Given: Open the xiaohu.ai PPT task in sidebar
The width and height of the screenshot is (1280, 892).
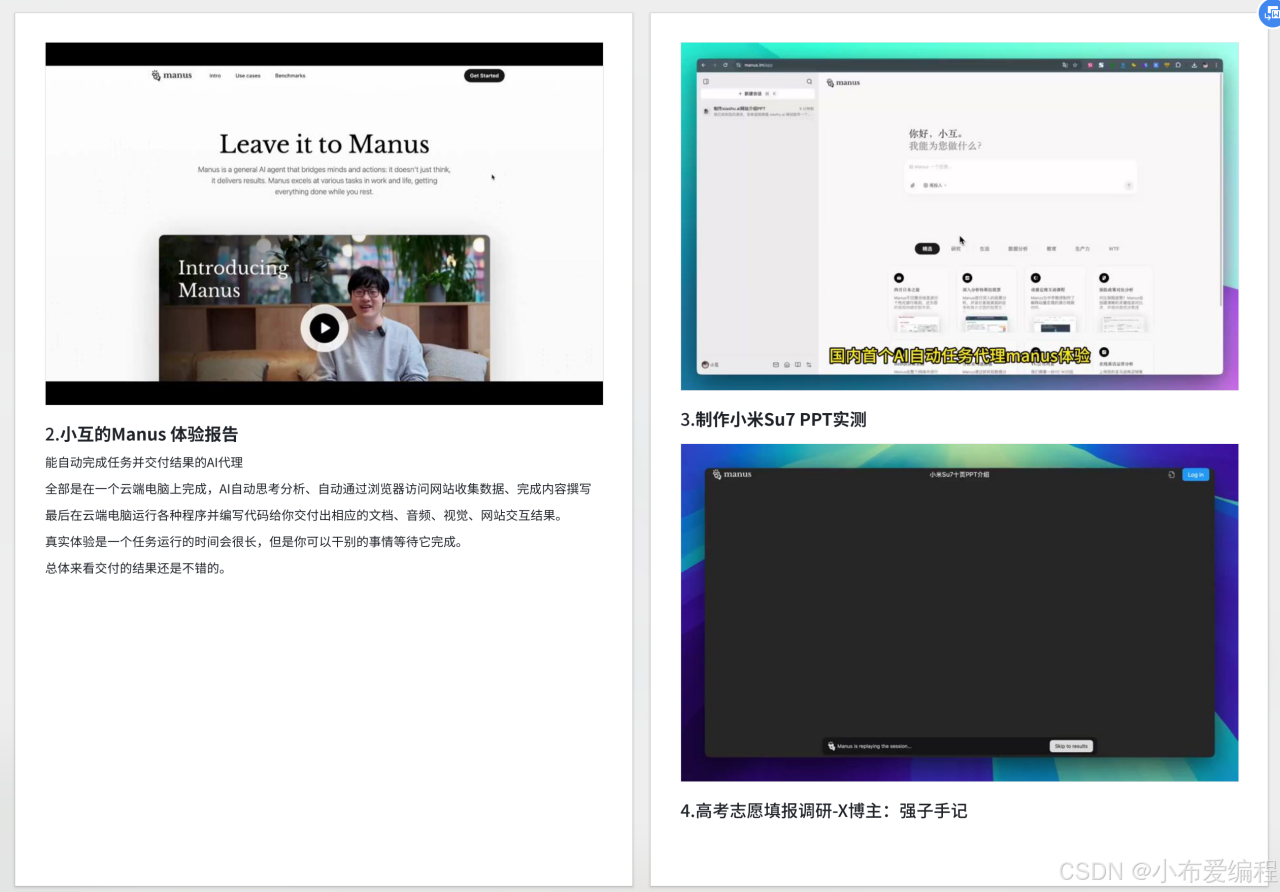Looking at the screenshot, I should pos(757,110).
